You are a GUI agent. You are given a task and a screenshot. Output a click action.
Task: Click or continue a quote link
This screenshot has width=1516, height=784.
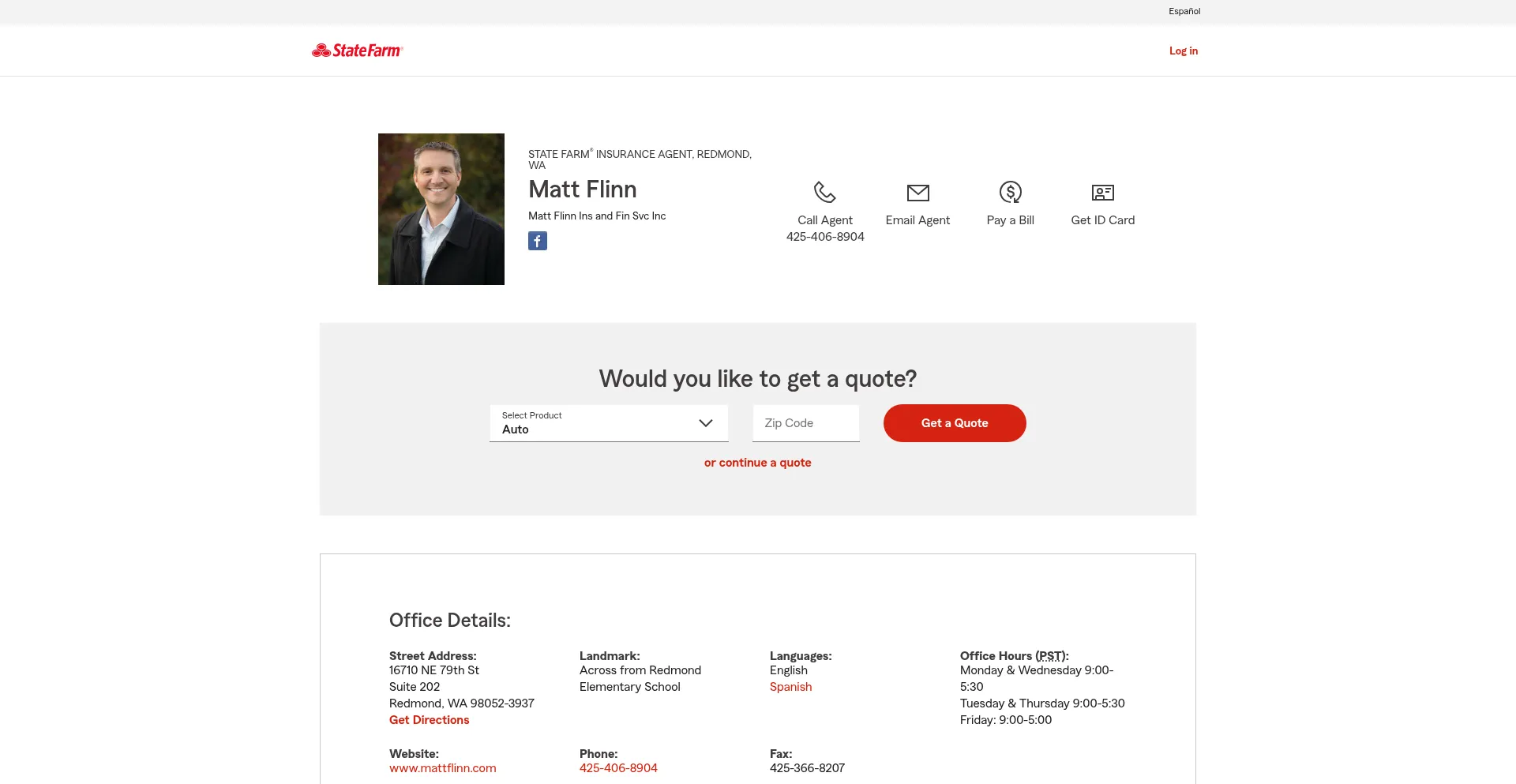pos(757,463)
